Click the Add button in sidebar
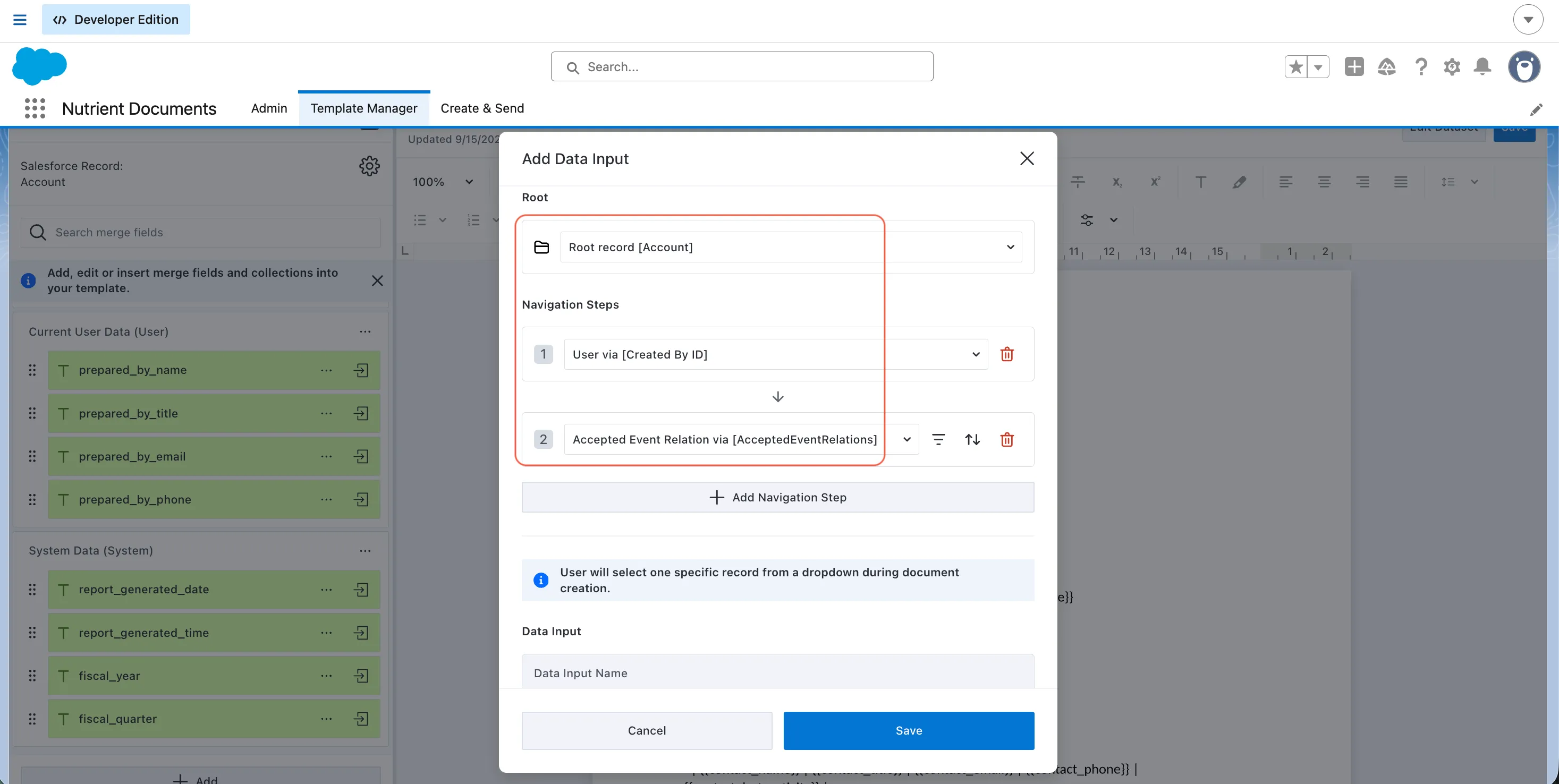 (200, 776)
